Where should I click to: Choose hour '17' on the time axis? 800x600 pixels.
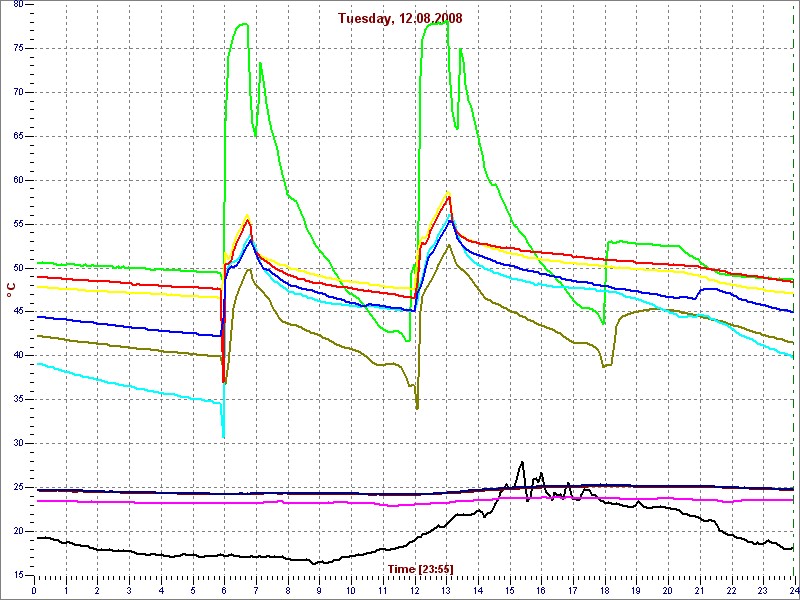point(573,590)
